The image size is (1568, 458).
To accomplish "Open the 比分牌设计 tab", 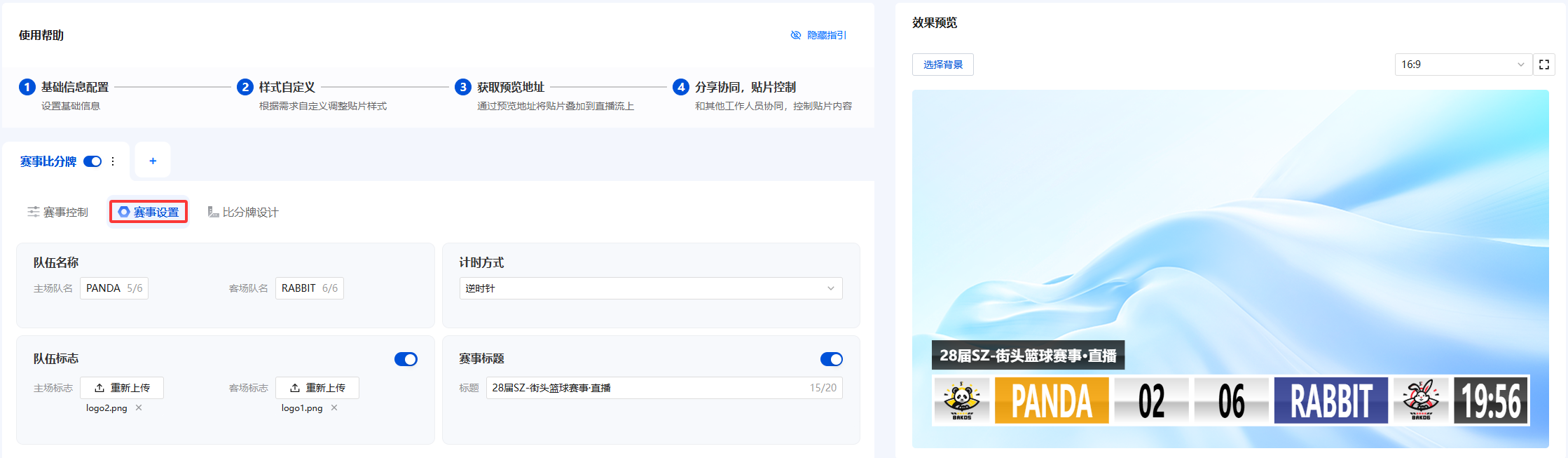I will point(243,212).
